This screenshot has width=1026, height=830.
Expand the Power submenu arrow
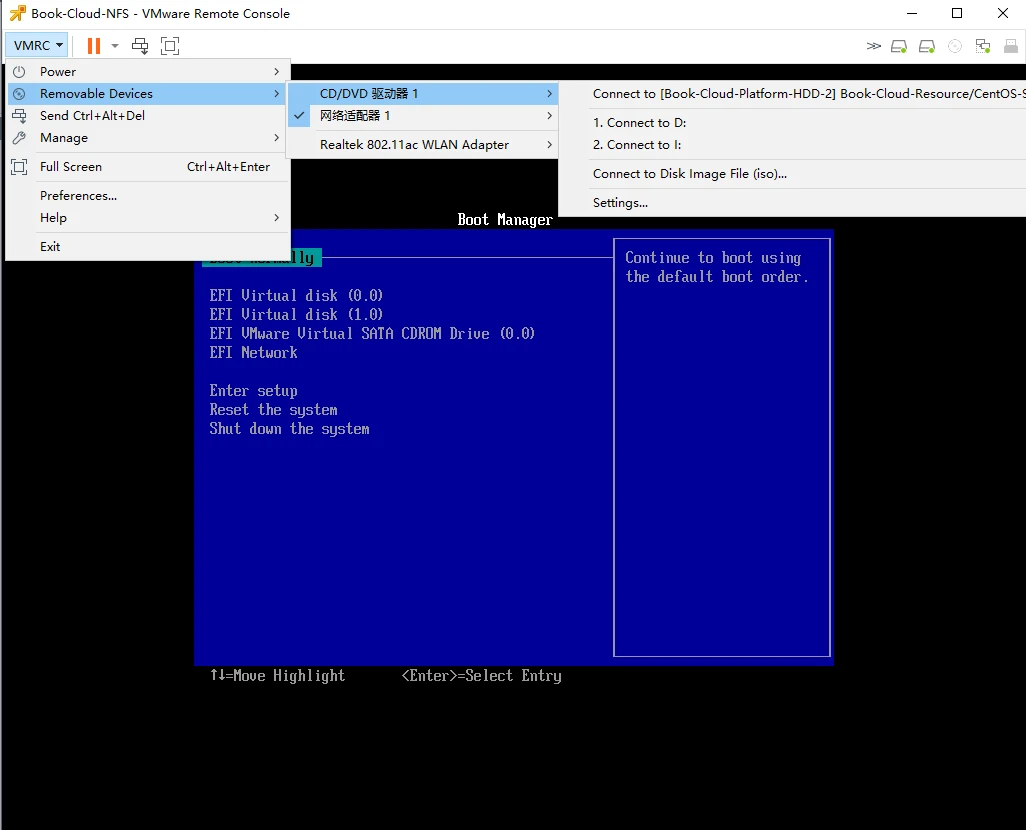[x=277, y=71]
